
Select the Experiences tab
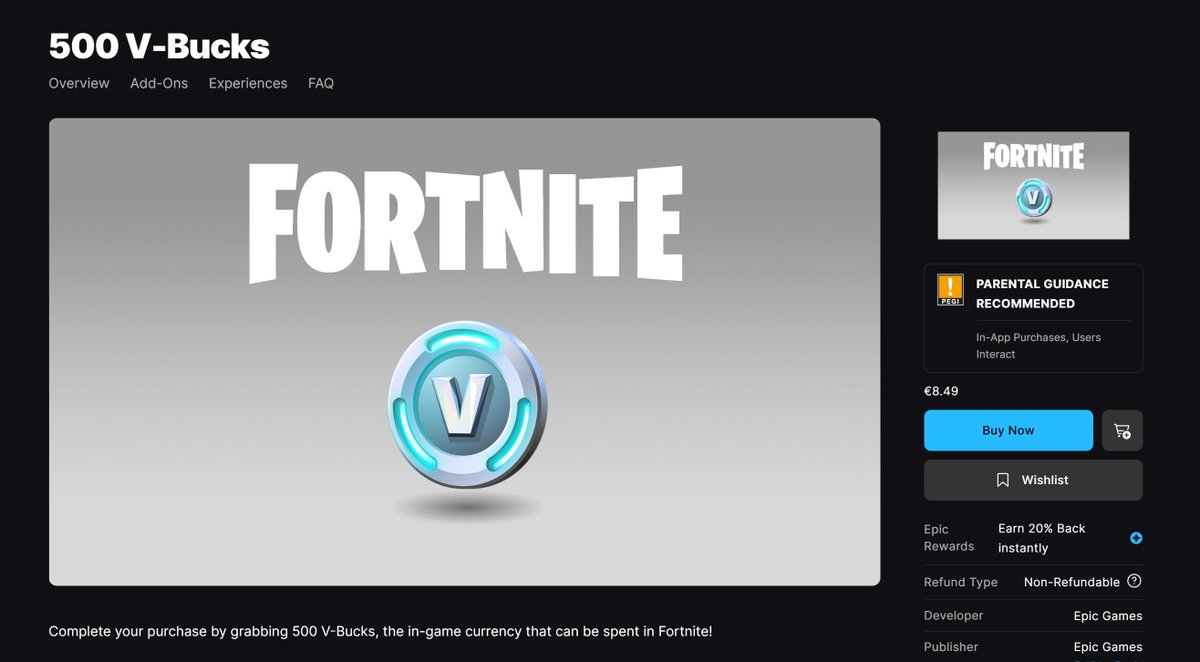(x=248, y=84)
